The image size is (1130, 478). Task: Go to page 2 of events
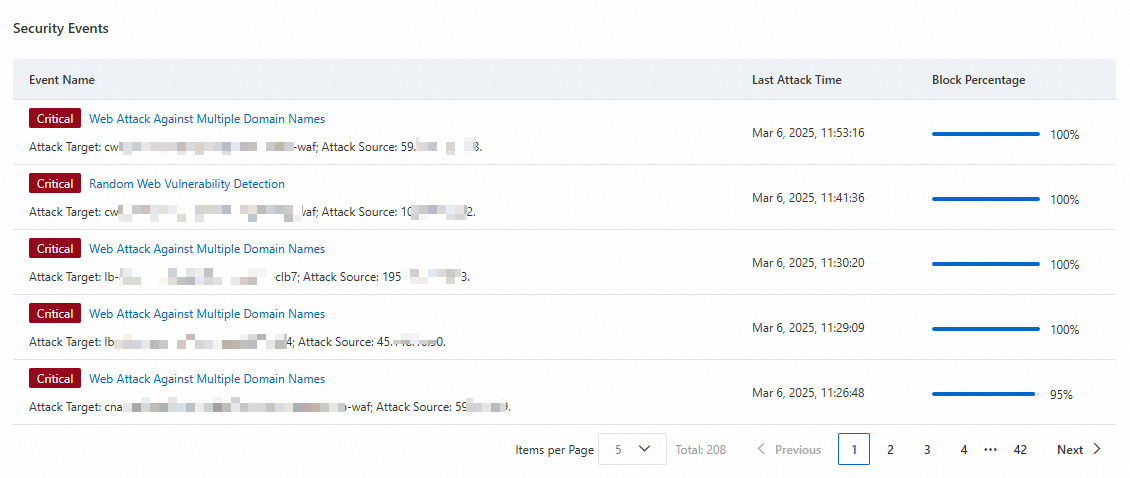(890, 450)
